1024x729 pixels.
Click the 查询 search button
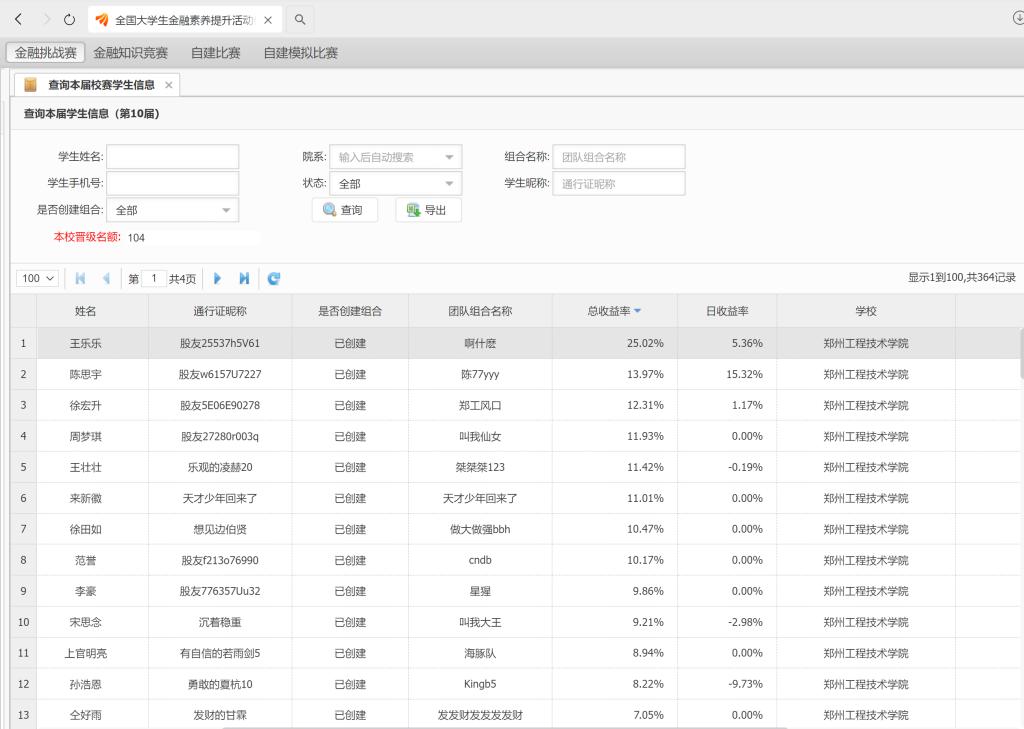click(x=345, y=210)
